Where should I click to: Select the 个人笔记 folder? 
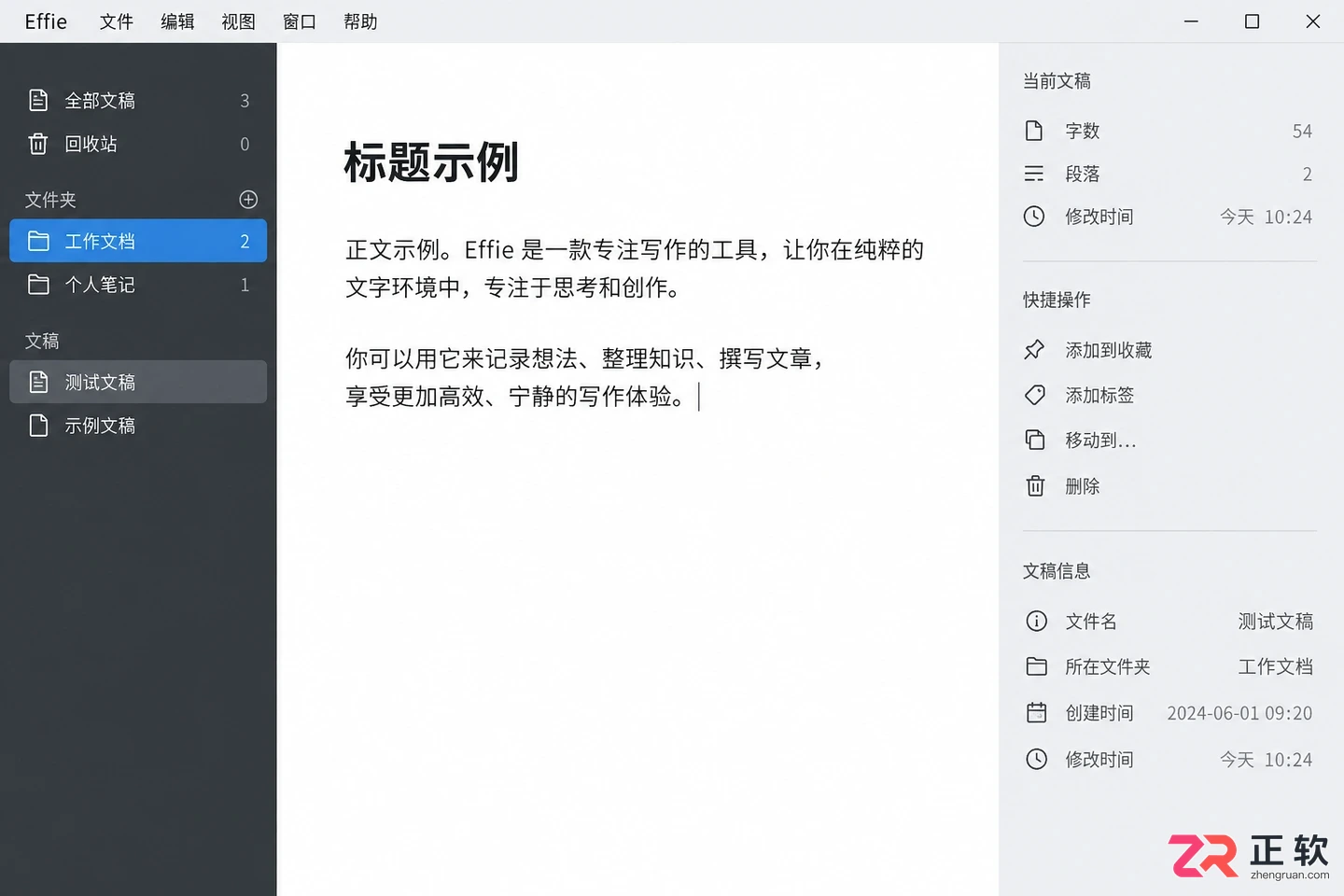click(x=138, y=285)
